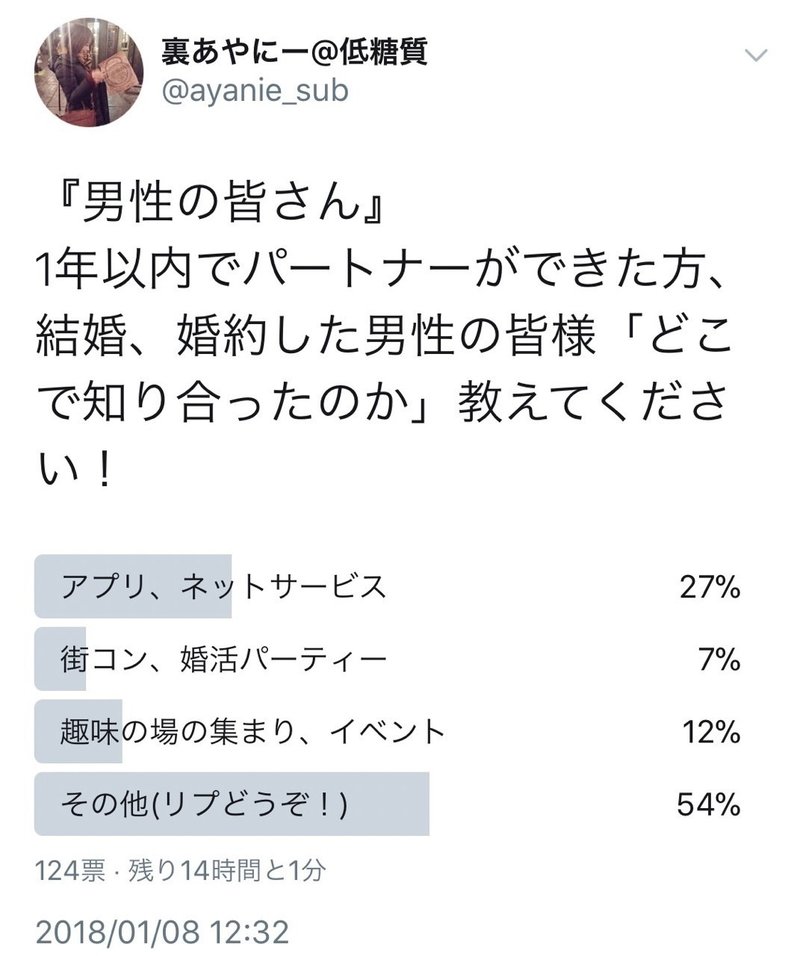Click the 54% filled poll bar
This screenshot has width=800, height=956.
coord(232,804)
